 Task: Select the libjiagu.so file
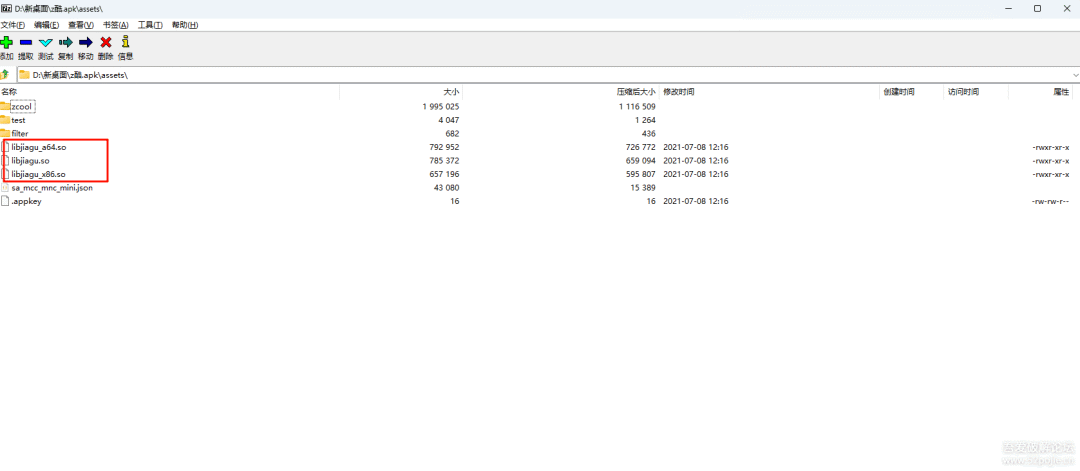click(x=30, y=160)
